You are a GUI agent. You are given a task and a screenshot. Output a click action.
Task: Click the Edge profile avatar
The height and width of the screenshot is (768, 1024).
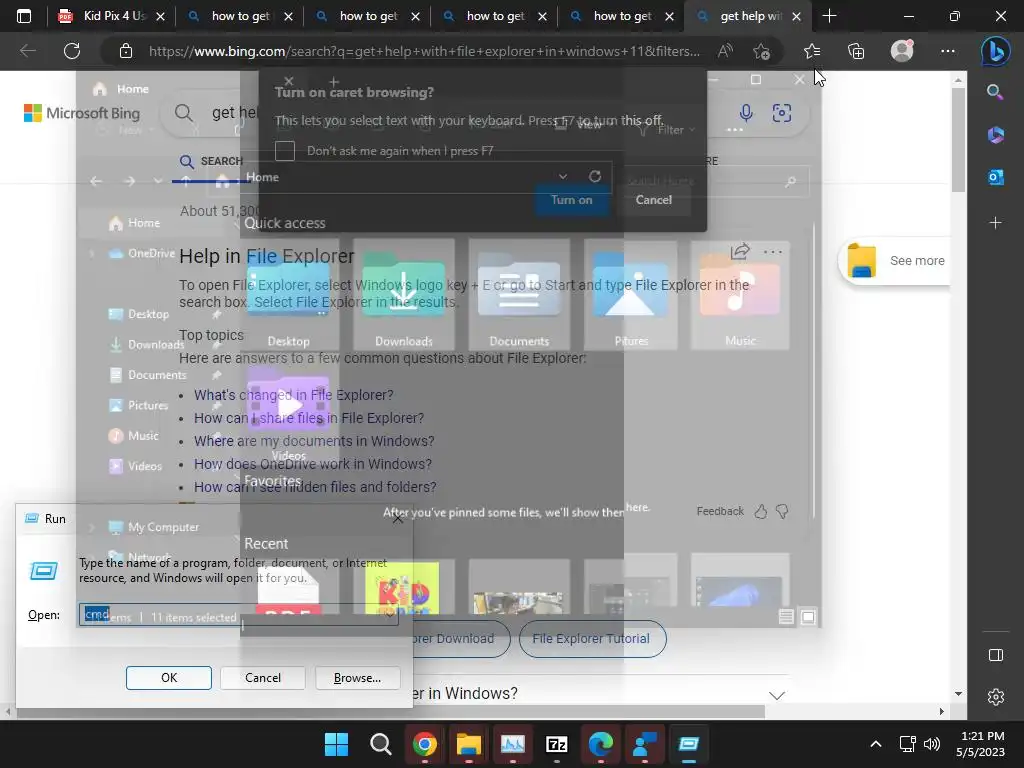902,51
